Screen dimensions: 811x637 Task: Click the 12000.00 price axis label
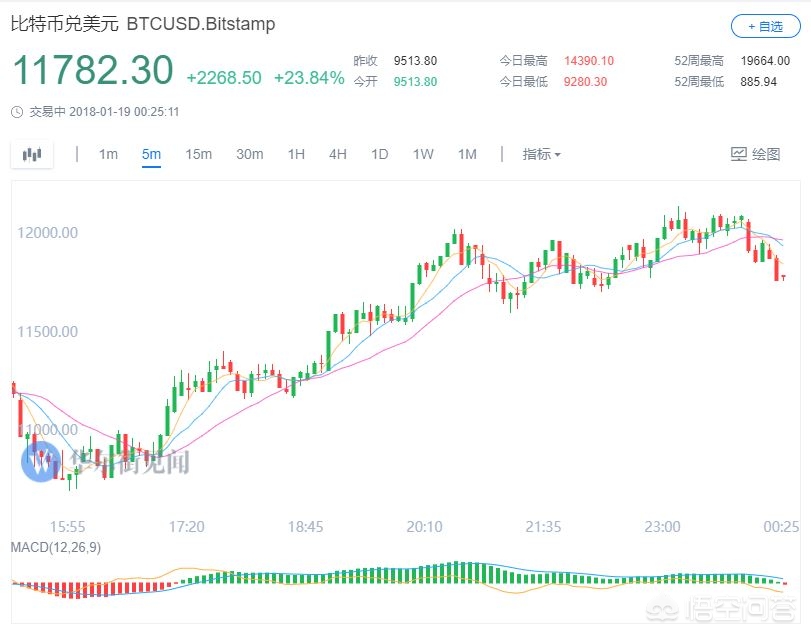click(47, 233)
